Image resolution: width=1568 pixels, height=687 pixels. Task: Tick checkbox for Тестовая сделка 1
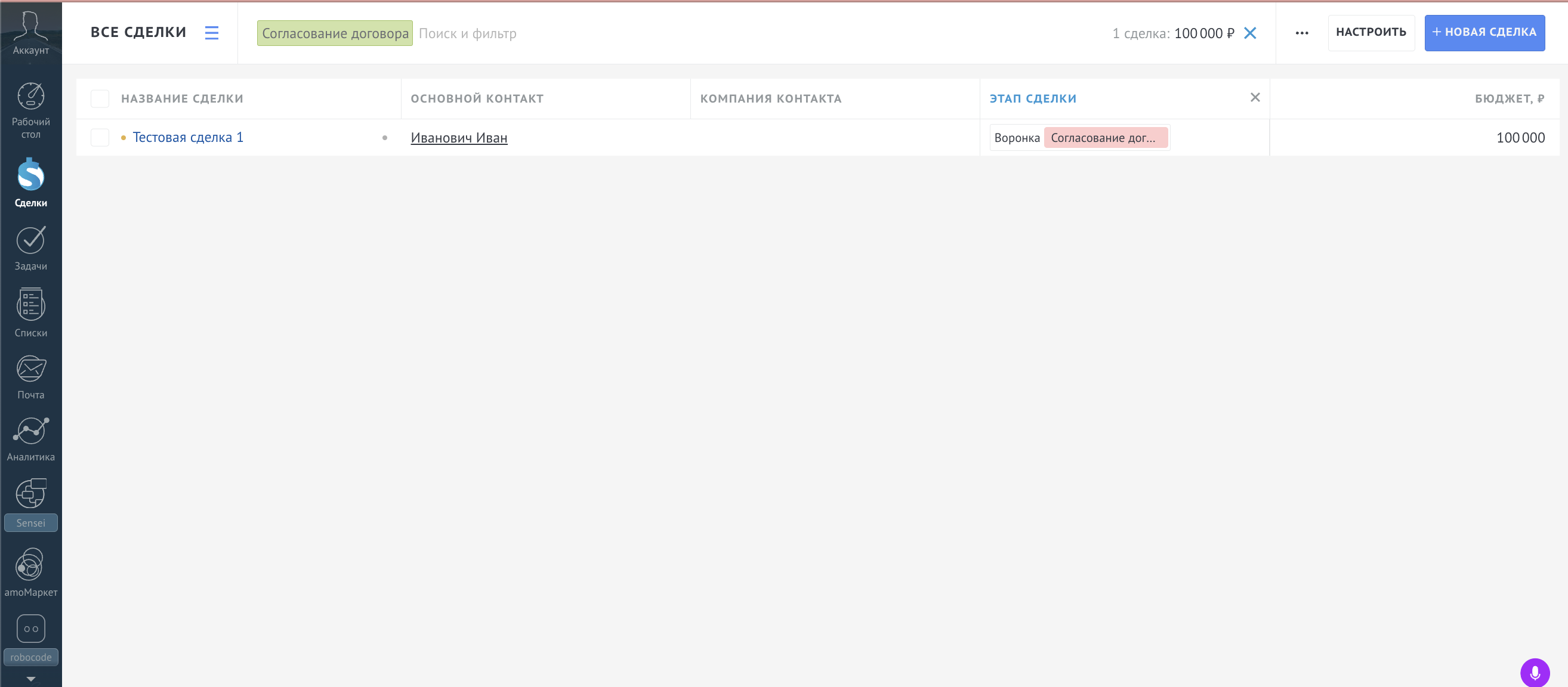(x=100, y=138)
